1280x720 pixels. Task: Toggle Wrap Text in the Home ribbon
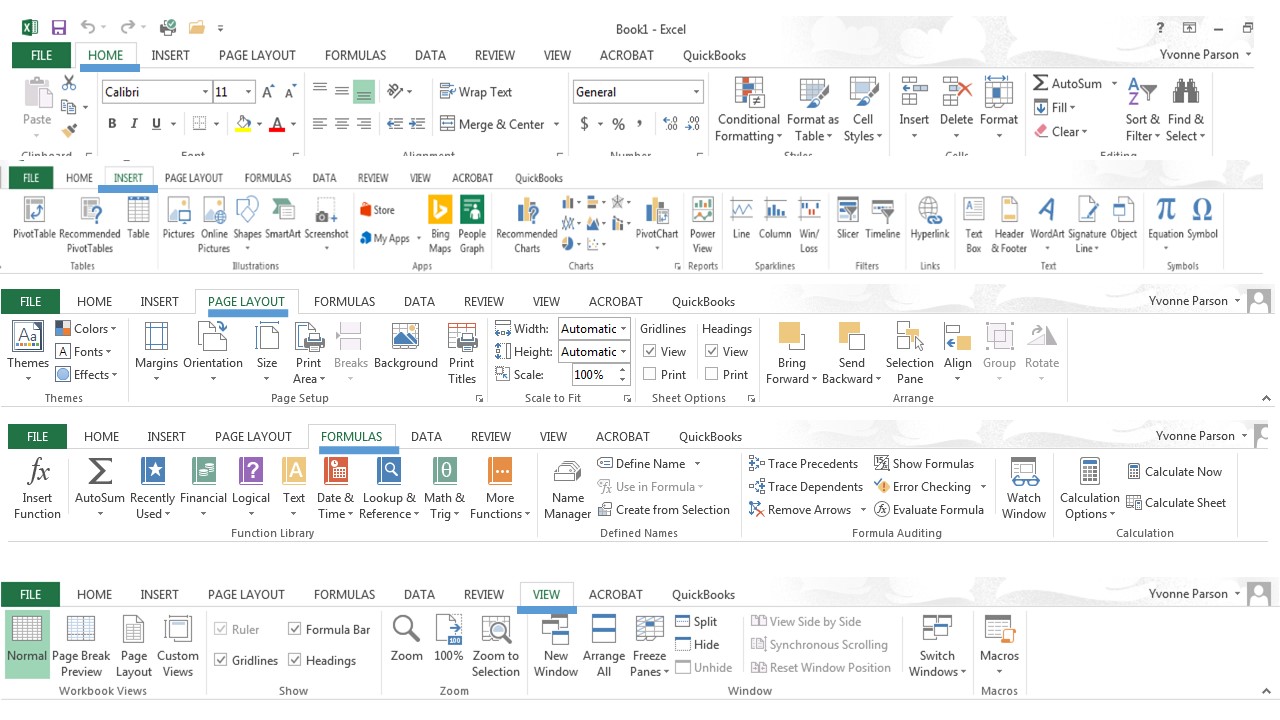tap(476, 92)
